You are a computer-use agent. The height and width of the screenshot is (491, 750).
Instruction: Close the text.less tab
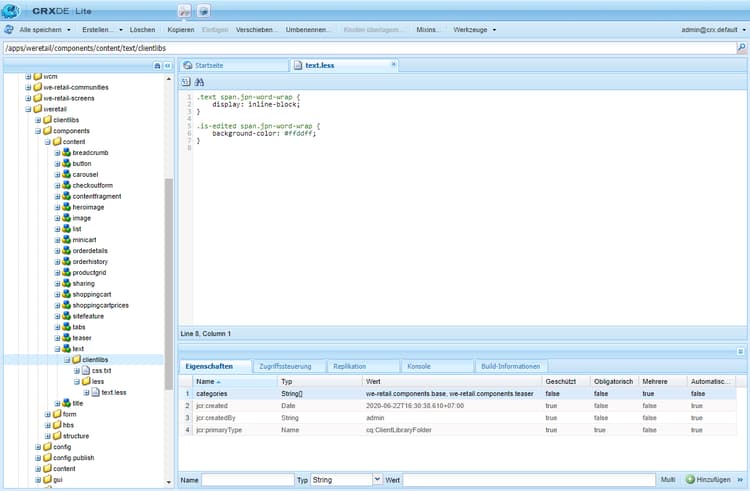pos(393,64)
